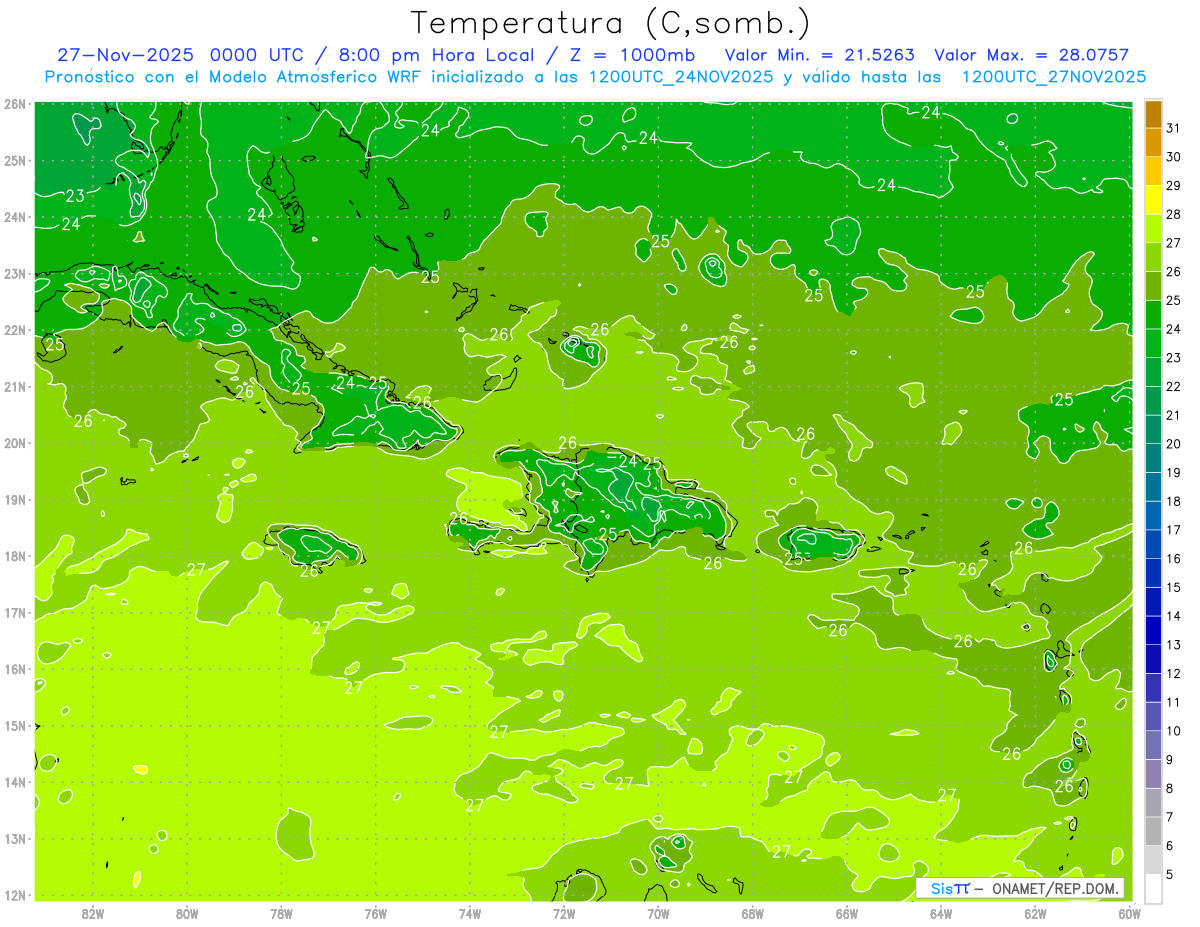Image resolution: width=1200 pixels, height=927 pixels.
Task: Click the 74W longitude axis label
Action: click(469, 913)
